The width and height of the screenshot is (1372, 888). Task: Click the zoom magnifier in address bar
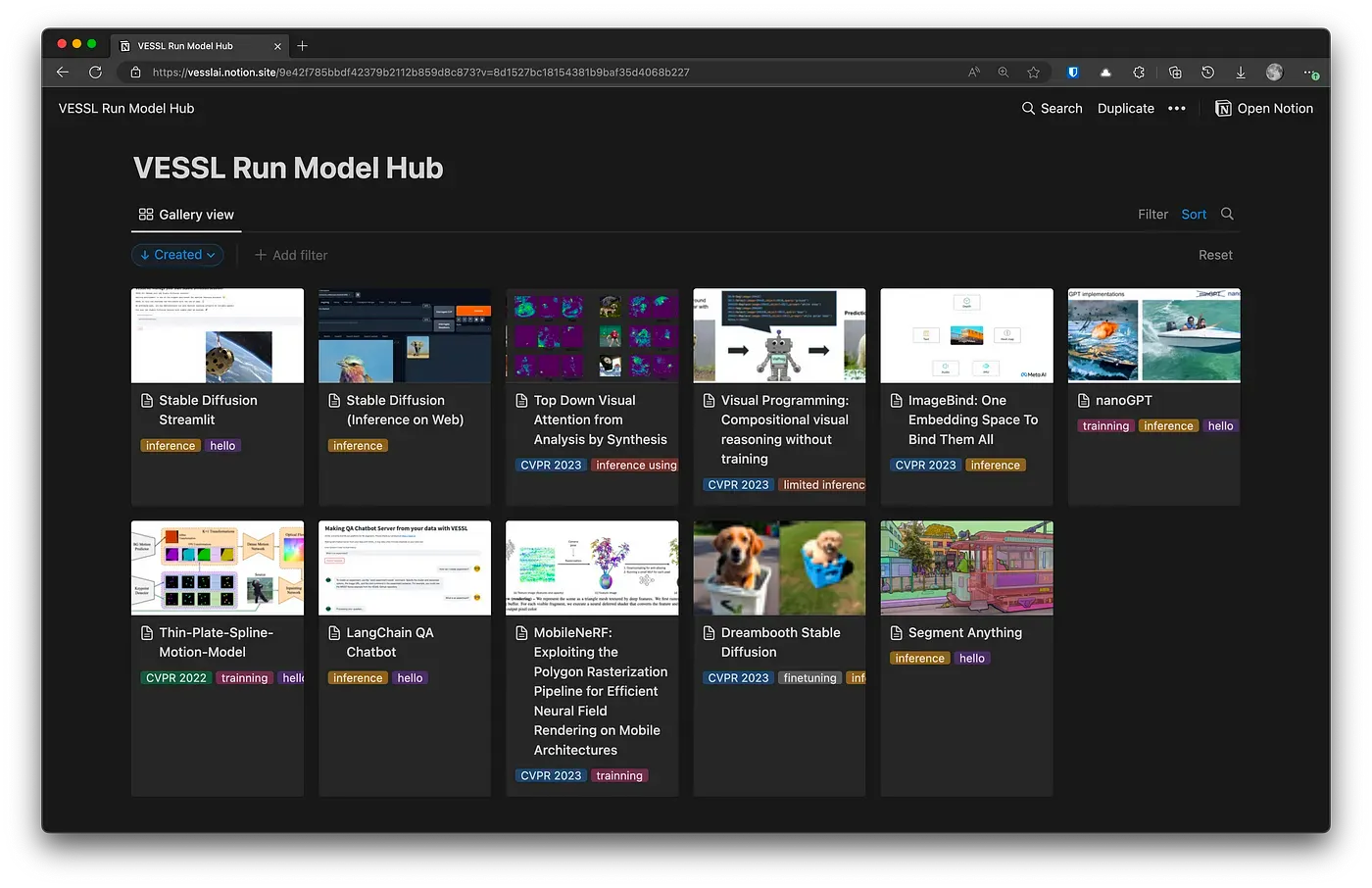point(1004,73)
